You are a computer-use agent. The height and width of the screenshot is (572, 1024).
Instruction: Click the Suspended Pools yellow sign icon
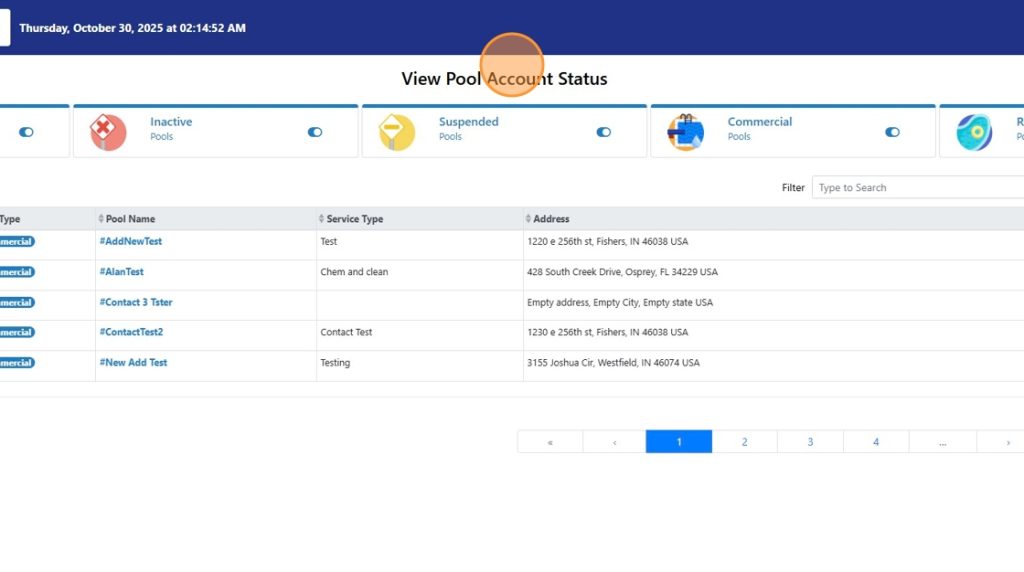pyautogui.click(x=397, y=132)
